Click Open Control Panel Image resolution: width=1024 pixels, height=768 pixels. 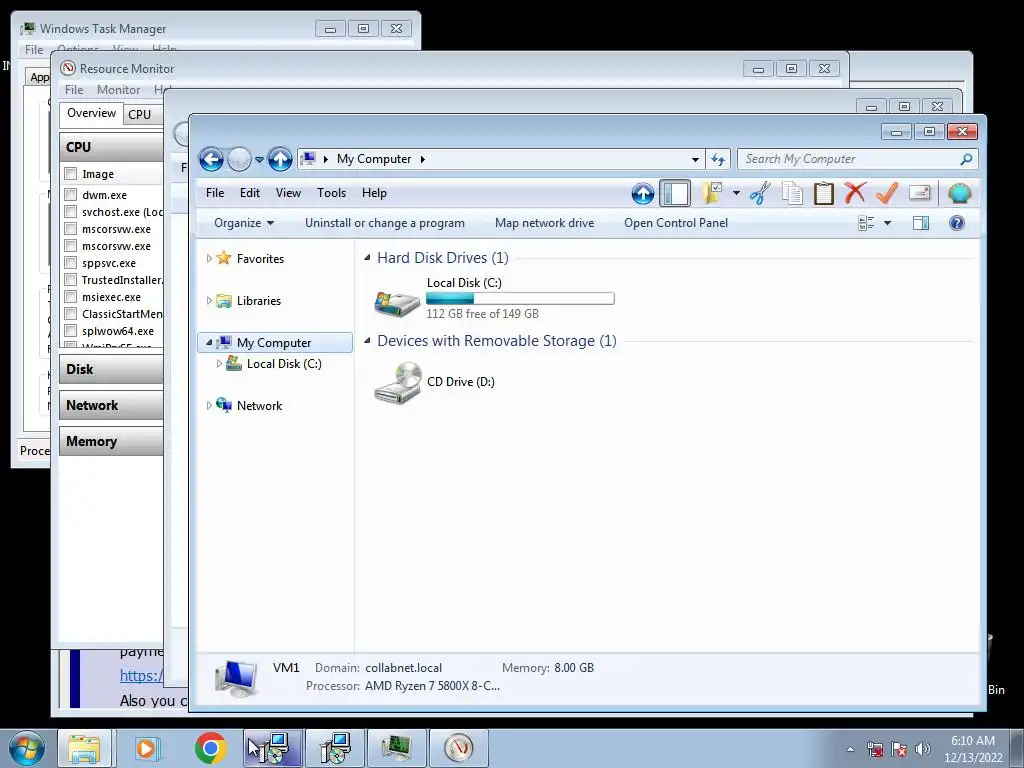pos(676,223)
